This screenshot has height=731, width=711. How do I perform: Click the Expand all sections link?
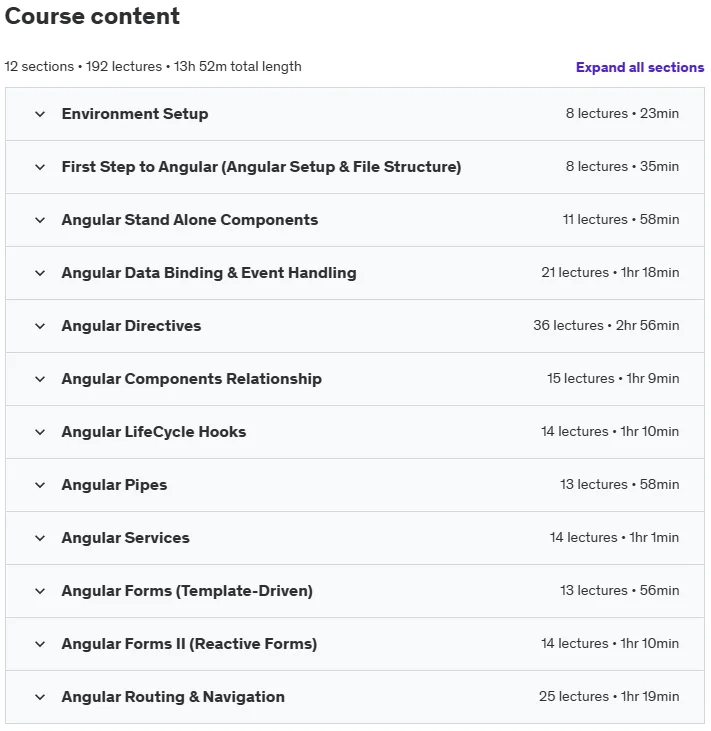pos(640,67)
